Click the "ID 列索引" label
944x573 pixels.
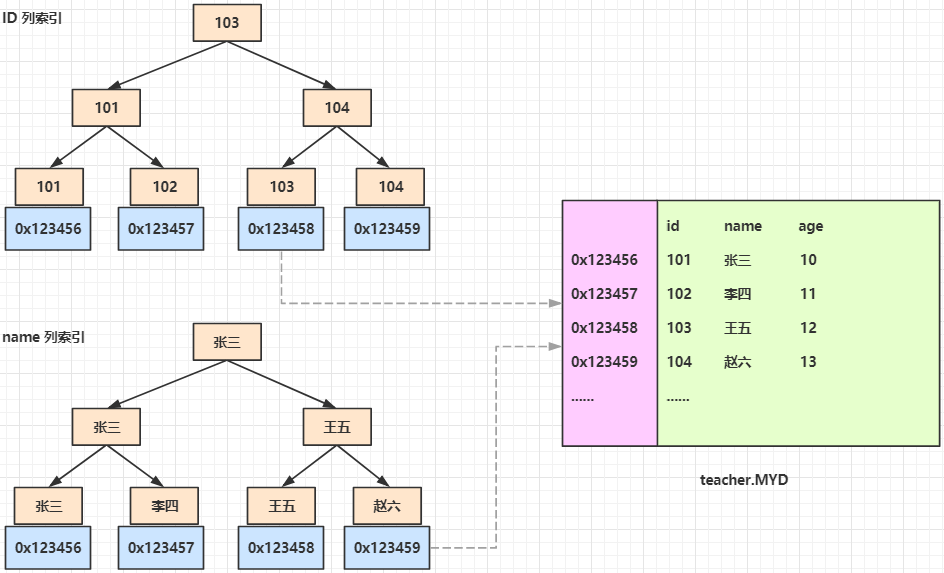coord(32,18)
